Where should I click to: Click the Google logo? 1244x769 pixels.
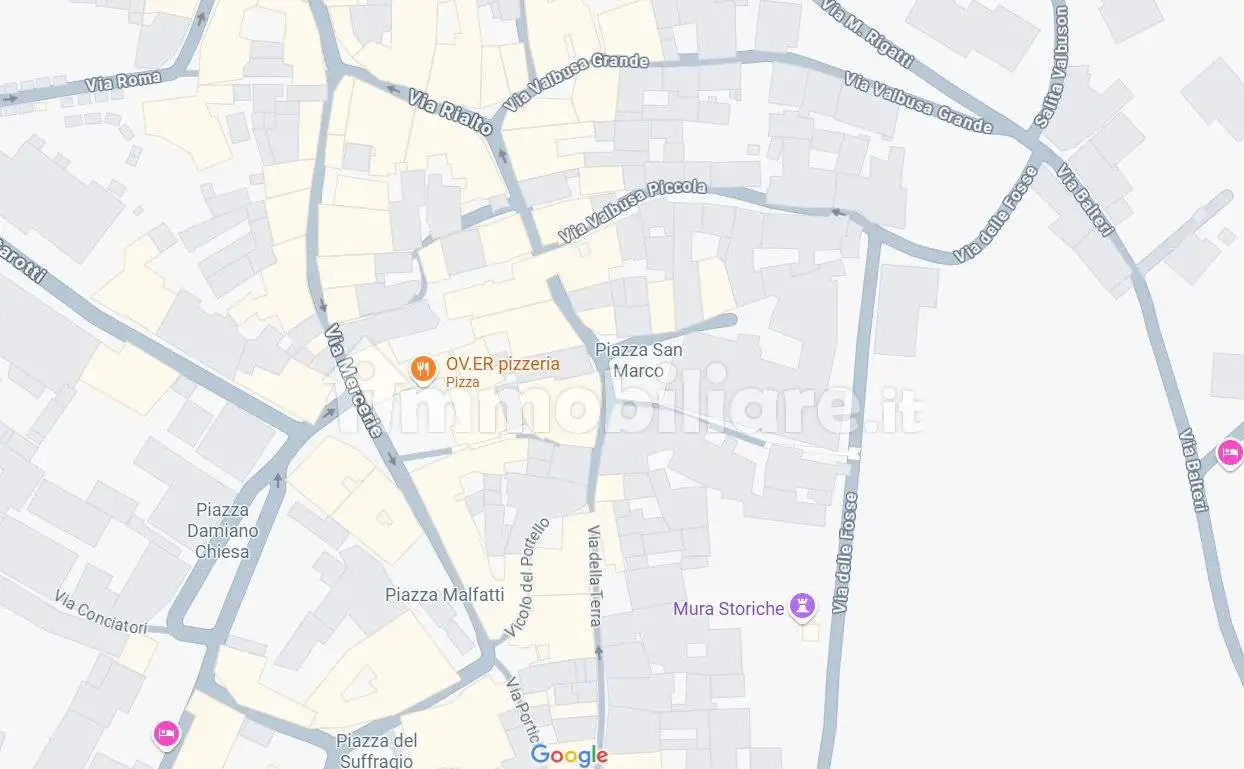pos(569,755)
